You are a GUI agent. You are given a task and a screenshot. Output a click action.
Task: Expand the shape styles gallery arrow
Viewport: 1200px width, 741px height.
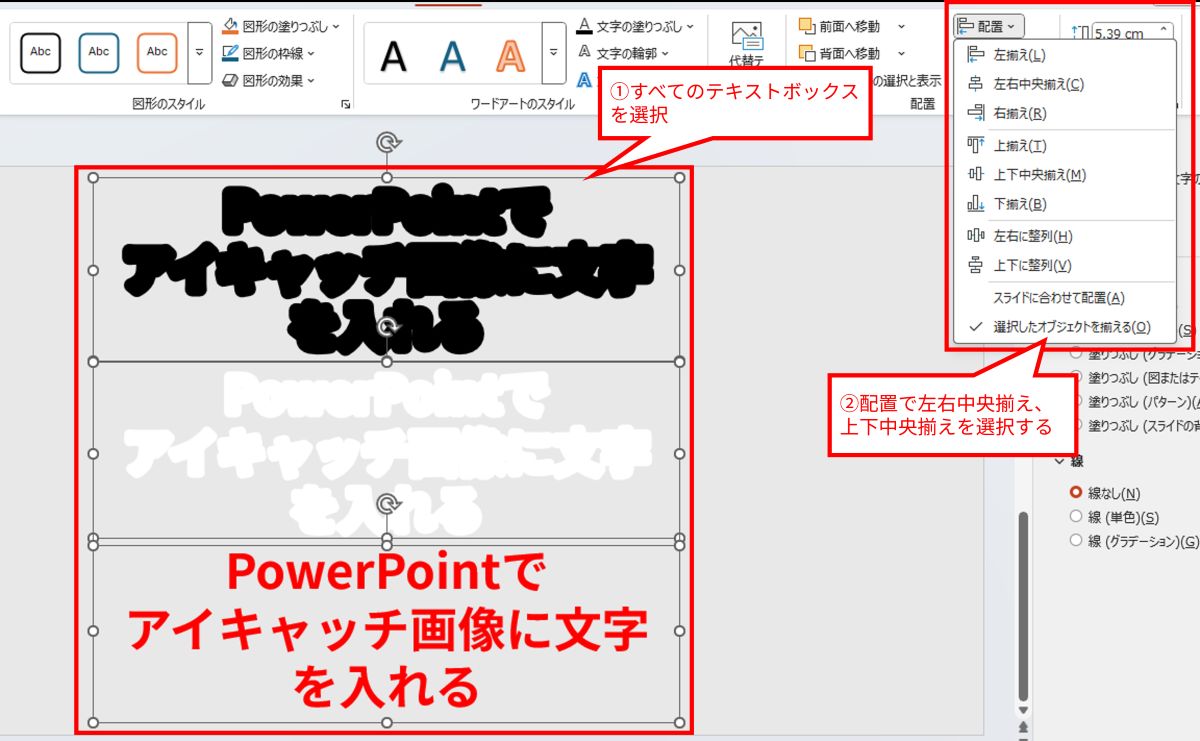(x=199, y=52)
